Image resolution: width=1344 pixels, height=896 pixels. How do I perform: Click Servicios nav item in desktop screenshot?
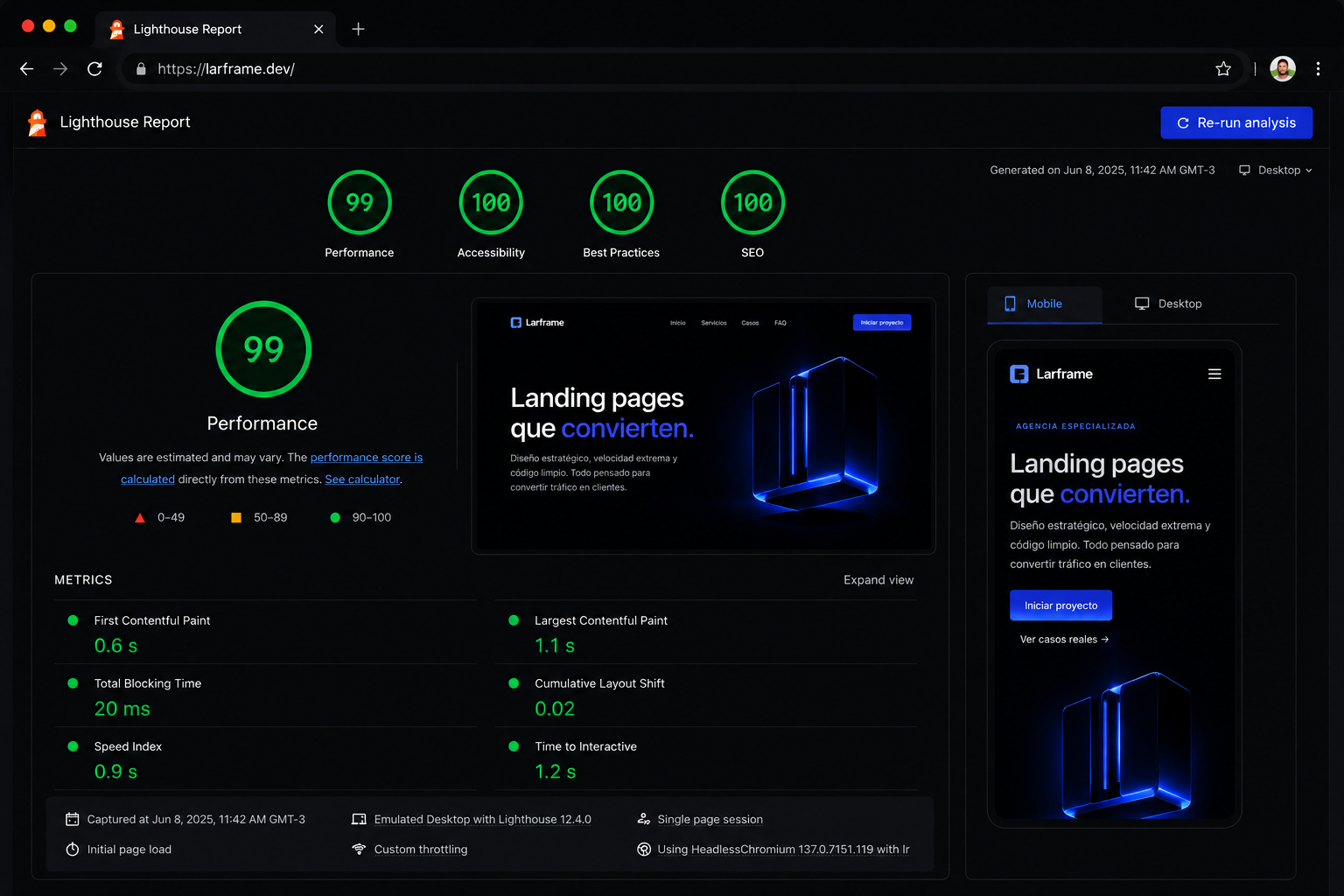[714, 323]
